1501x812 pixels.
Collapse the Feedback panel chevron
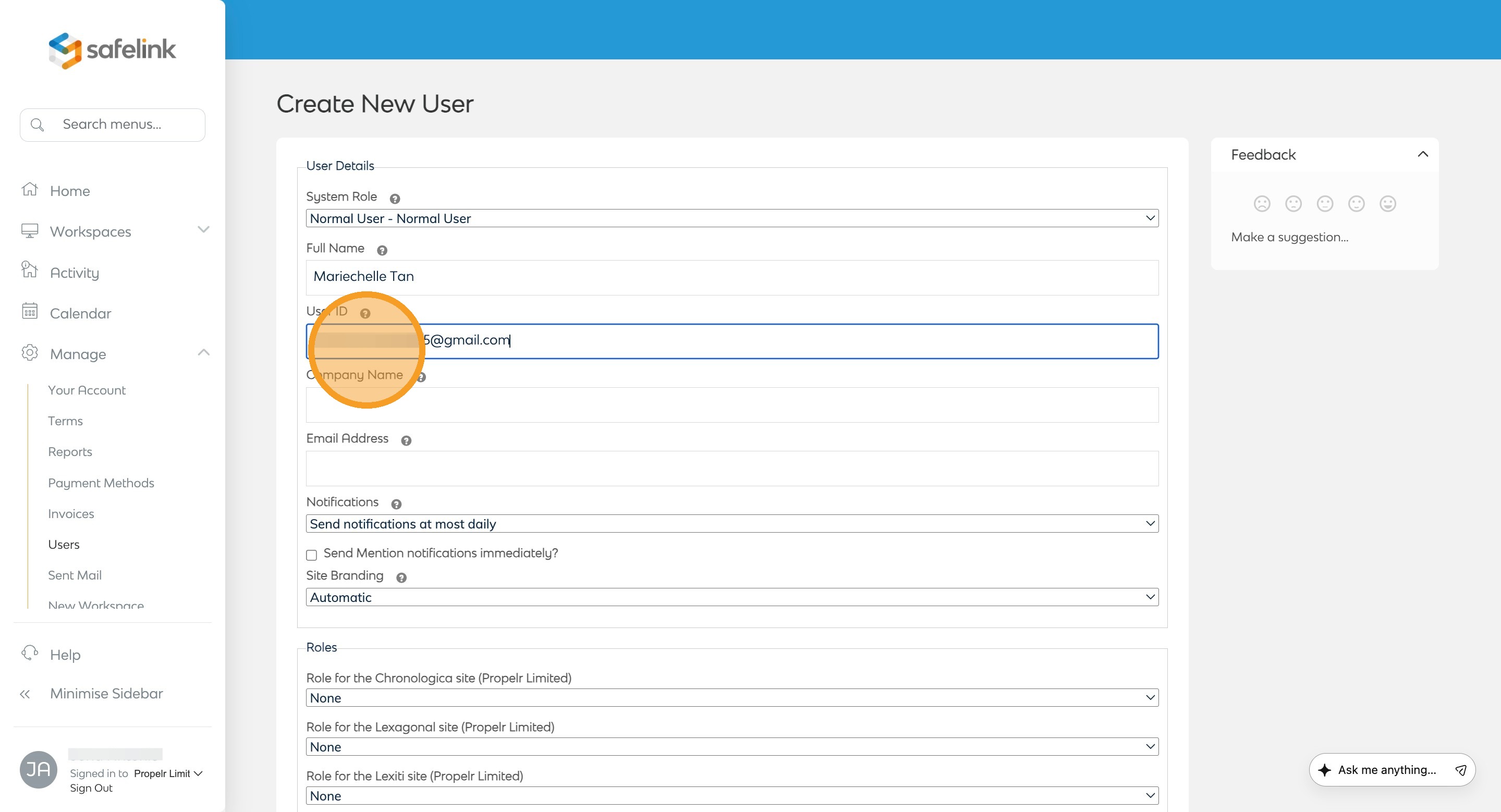[x=1422, y=154]
